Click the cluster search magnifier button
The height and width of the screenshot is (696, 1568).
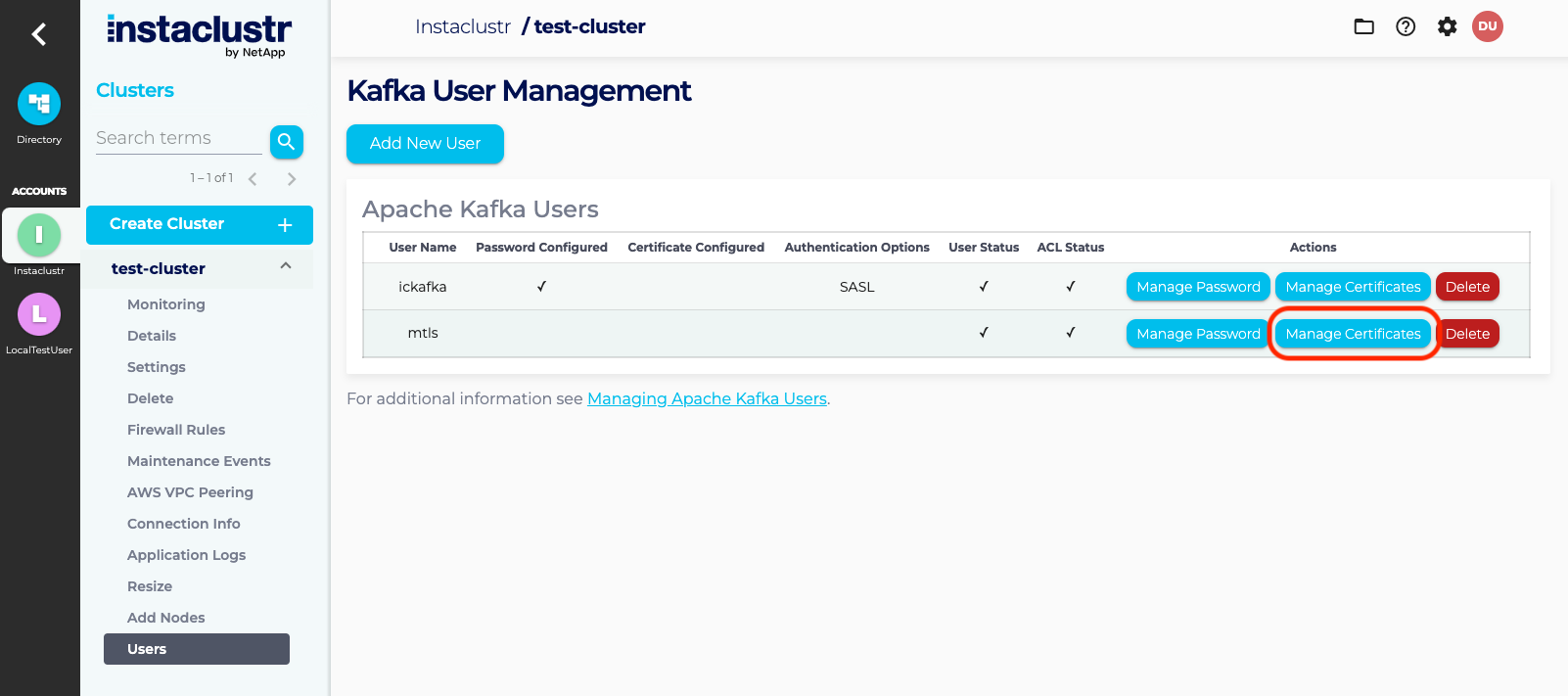tap(286, 142)
